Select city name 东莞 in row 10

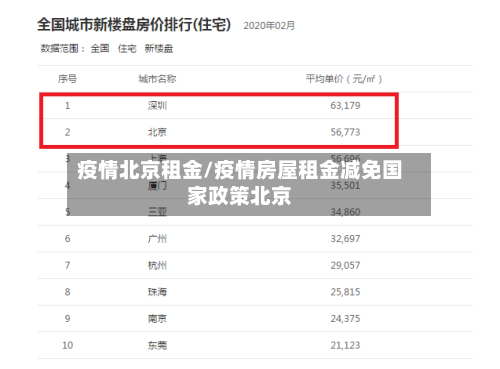point(157,345)
